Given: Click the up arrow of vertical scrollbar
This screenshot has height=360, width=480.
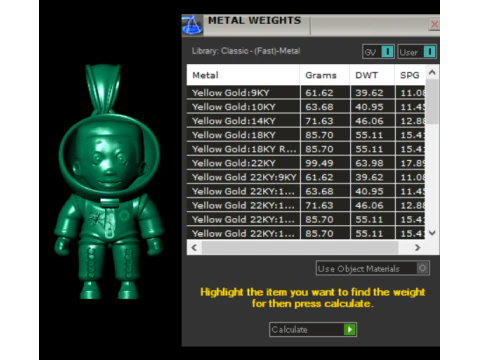Looking at the screenshot, I should click(432, 72).
